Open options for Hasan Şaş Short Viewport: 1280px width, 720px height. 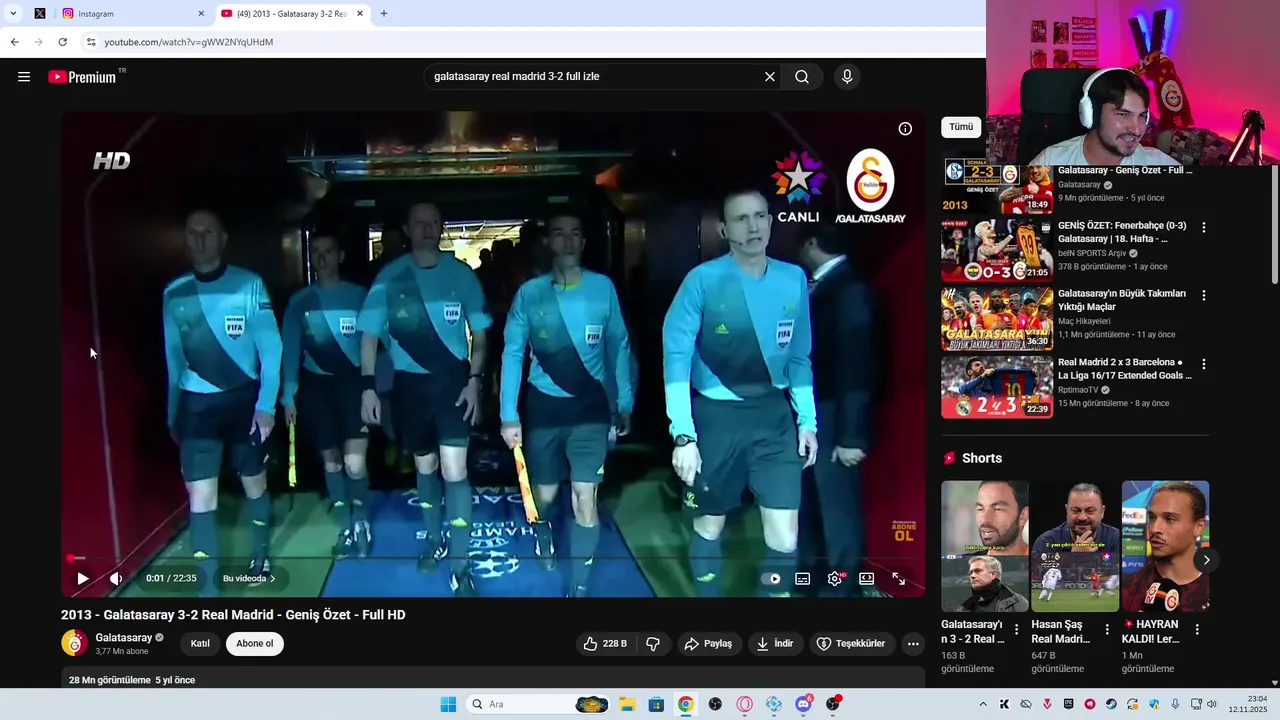coord(1107,629)
